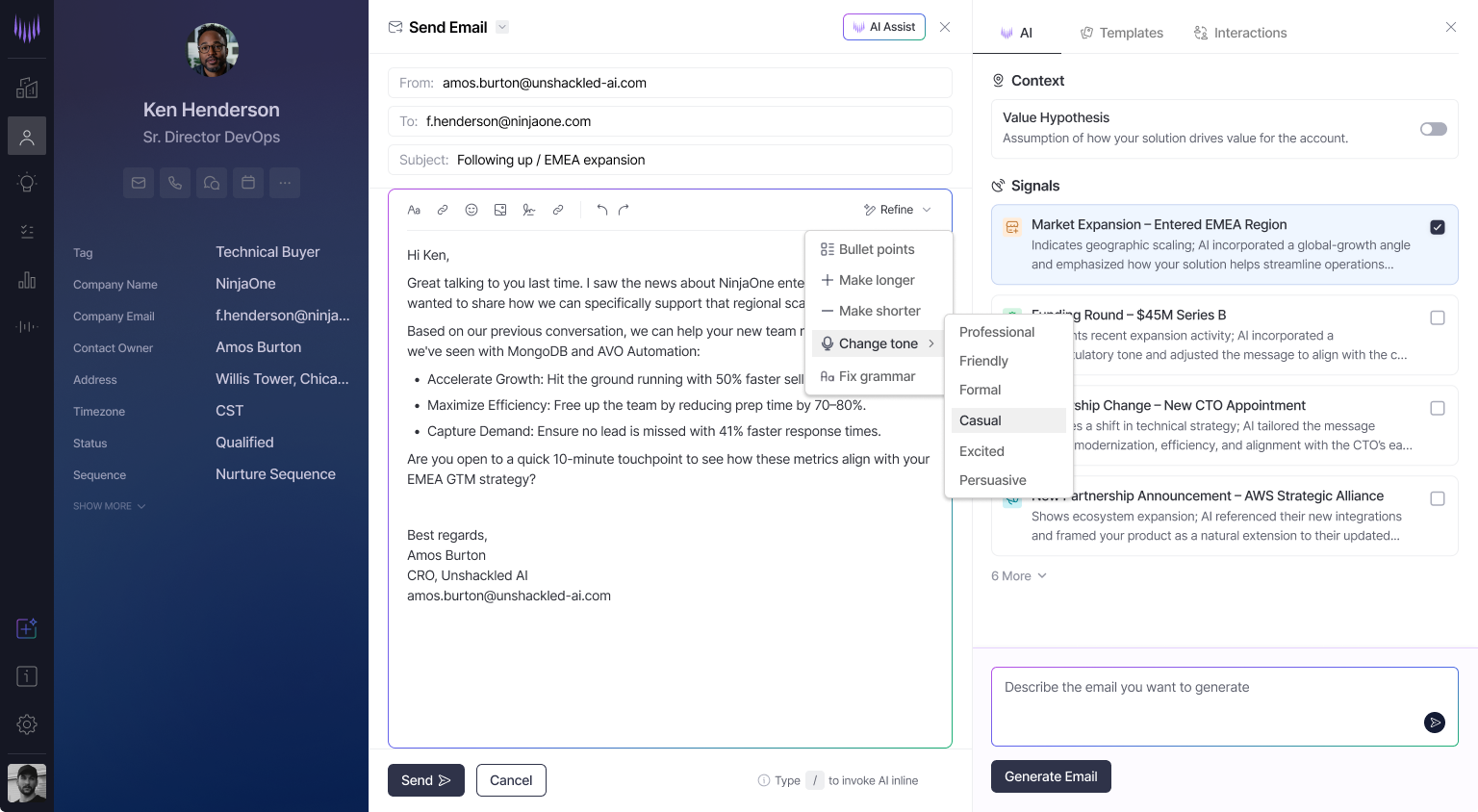Open the Refine dropdown
This screenshot has width=1478, height=812.
click(898, 210)
